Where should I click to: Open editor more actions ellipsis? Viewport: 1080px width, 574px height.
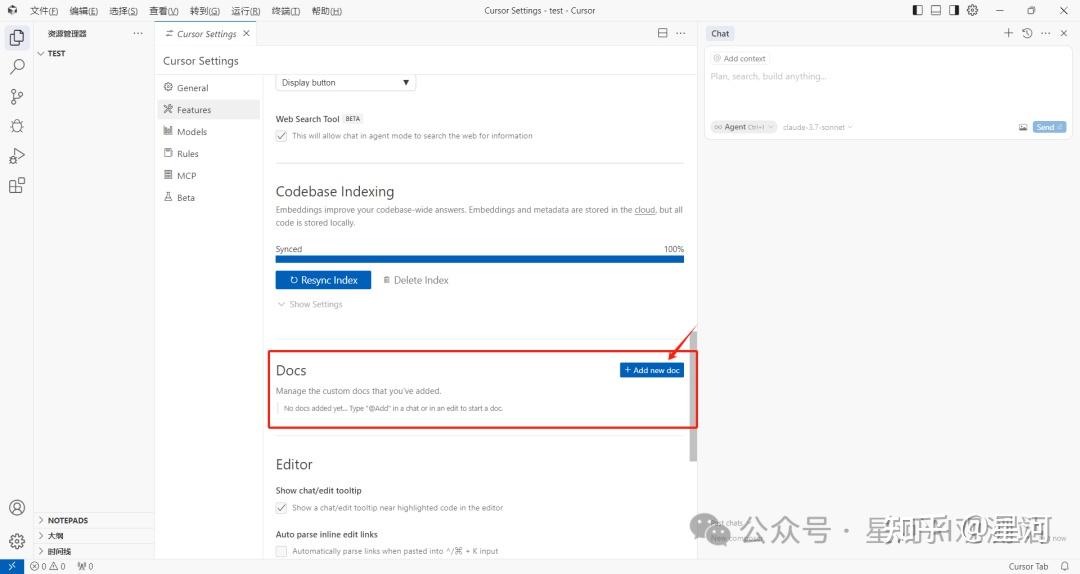click(x=681, y=33)
